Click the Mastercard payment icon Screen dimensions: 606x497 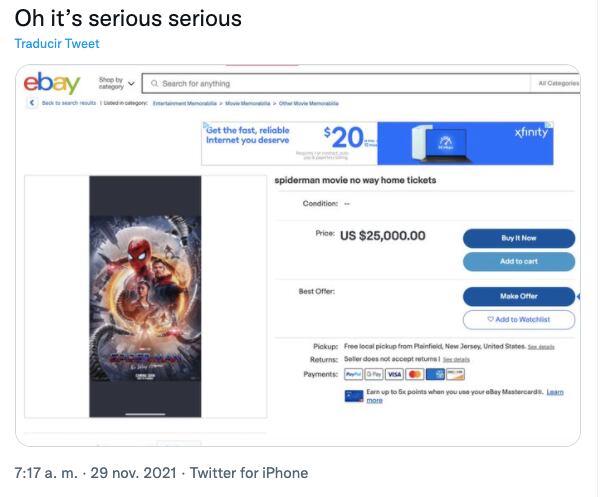(414, 374)
